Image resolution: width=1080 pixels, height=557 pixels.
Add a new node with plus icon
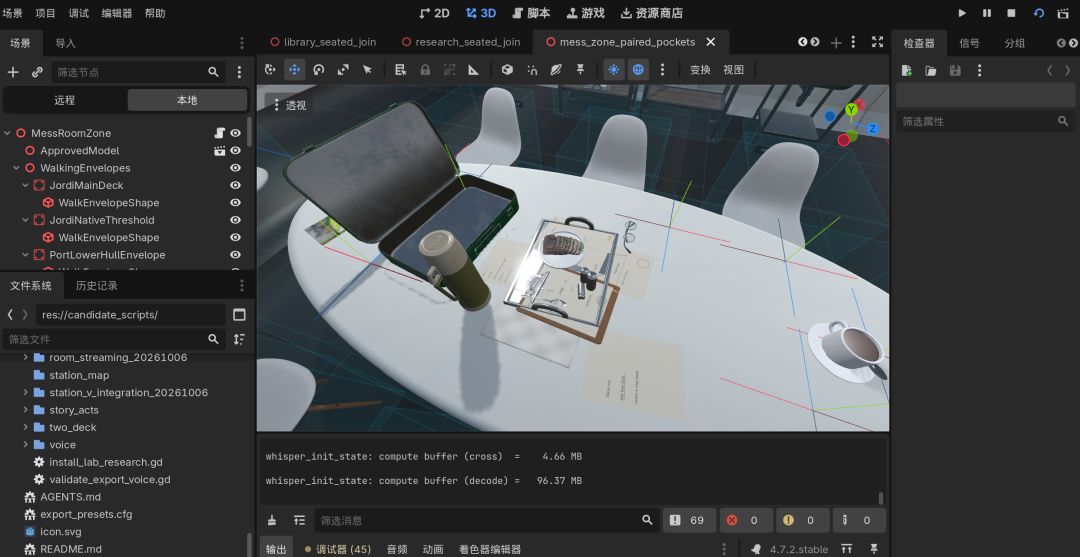pyautogui.click(x=13, y=72)
